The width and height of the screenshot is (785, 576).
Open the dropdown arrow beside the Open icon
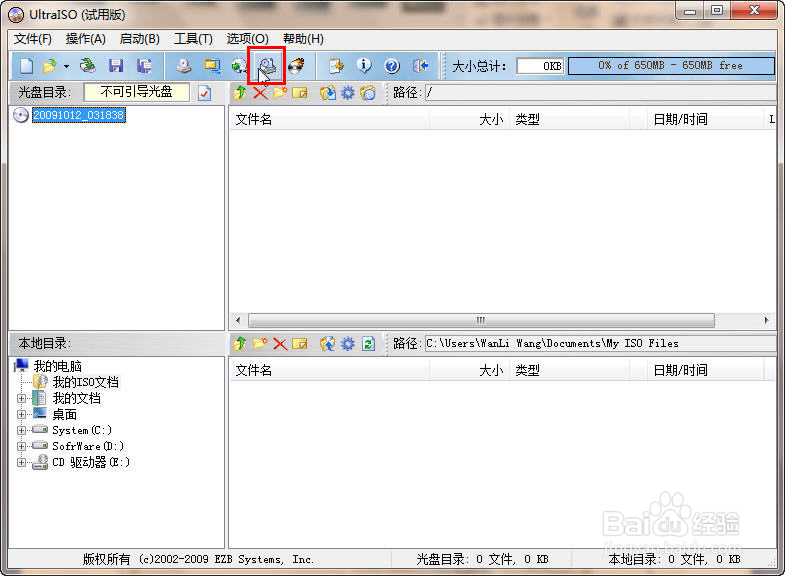pyautogui.click(x=66, y=66)
